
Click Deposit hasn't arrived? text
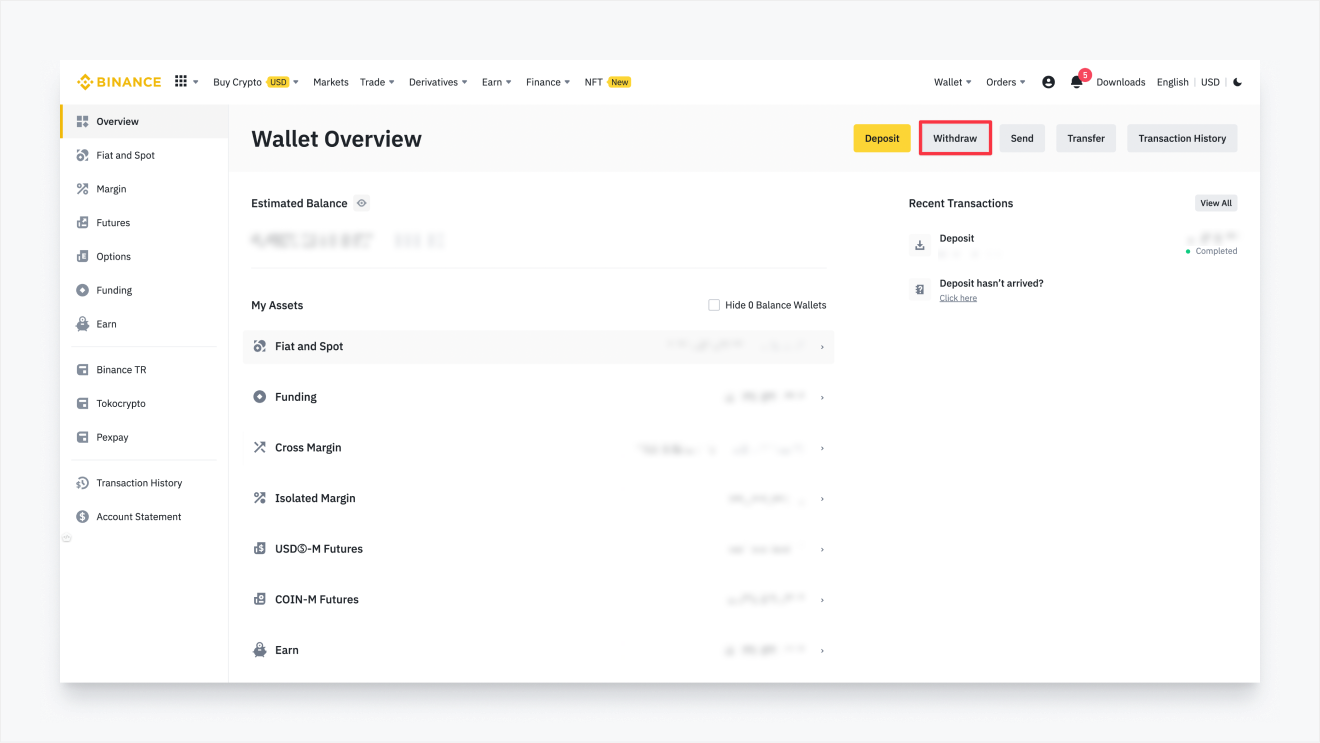coord(991,283)
